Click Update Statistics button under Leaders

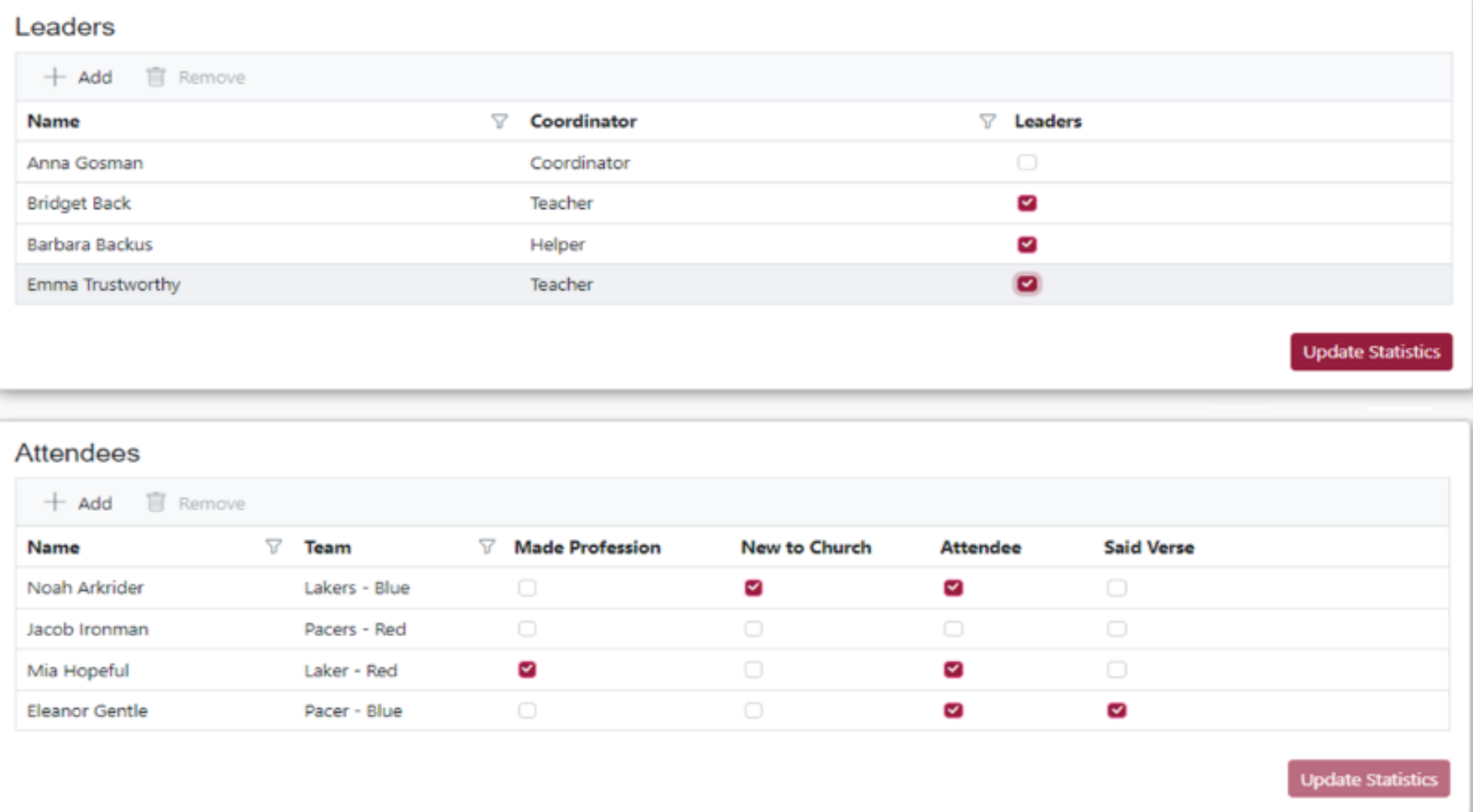pyautogui.click(x=1371, y=353)
